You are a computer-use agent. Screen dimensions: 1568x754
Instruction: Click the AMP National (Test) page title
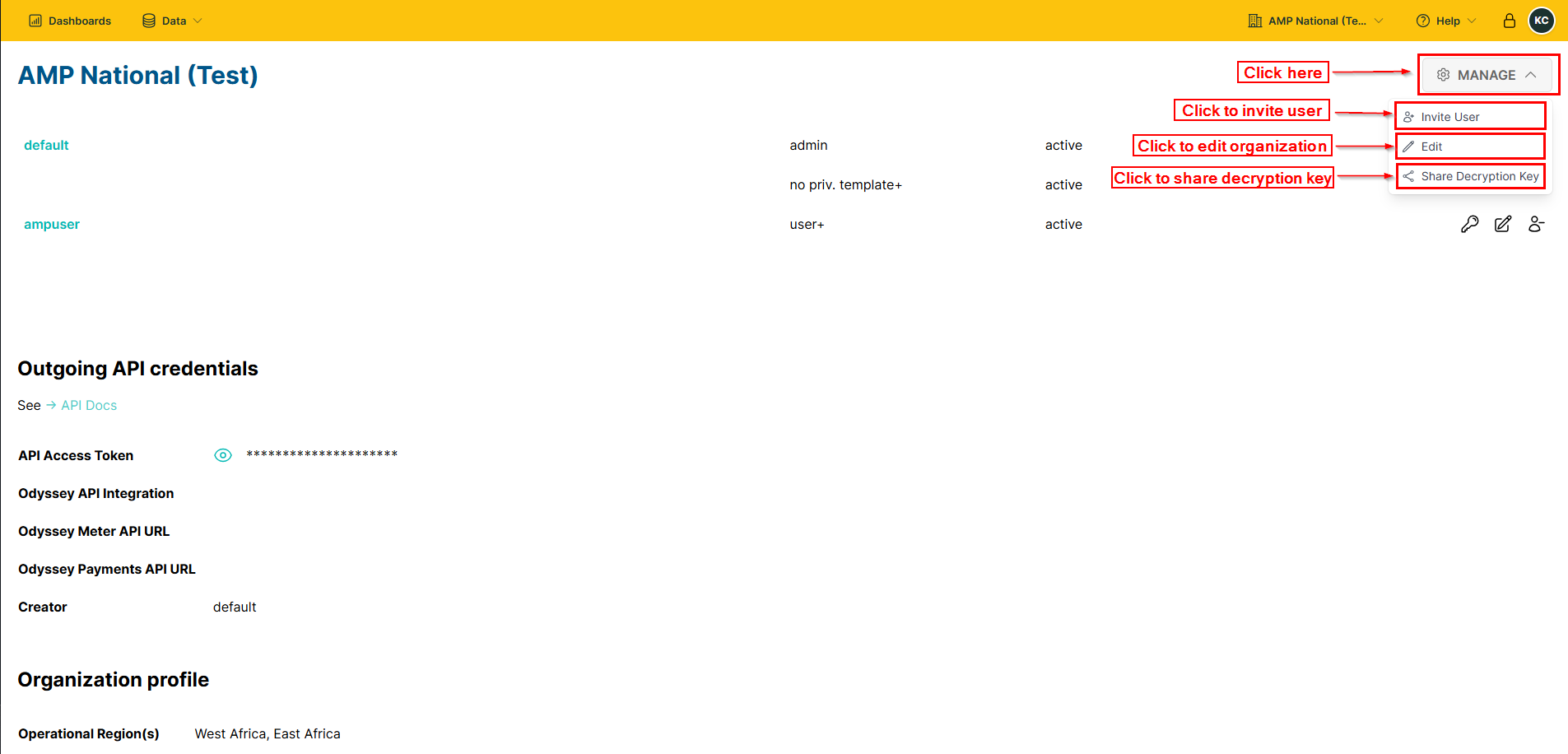click(x=138, y=75)
